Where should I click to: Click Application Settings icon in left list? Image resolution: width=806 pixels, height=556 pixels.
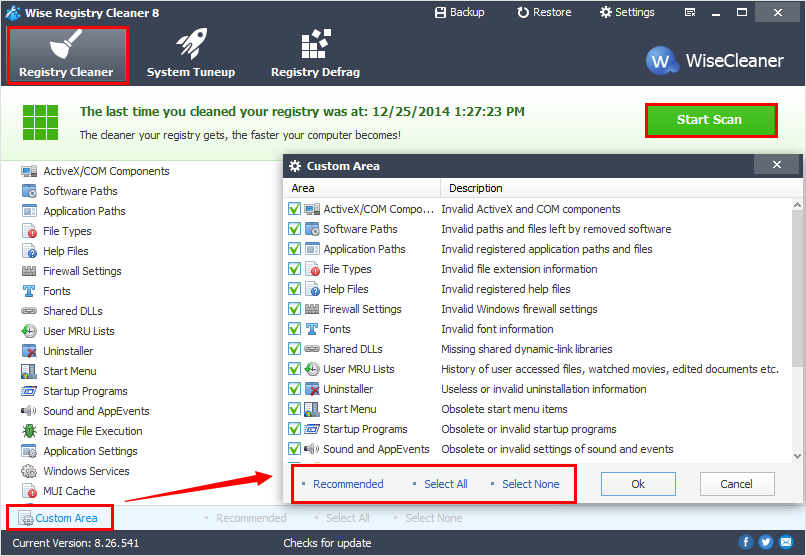click(x=29, y=451)
